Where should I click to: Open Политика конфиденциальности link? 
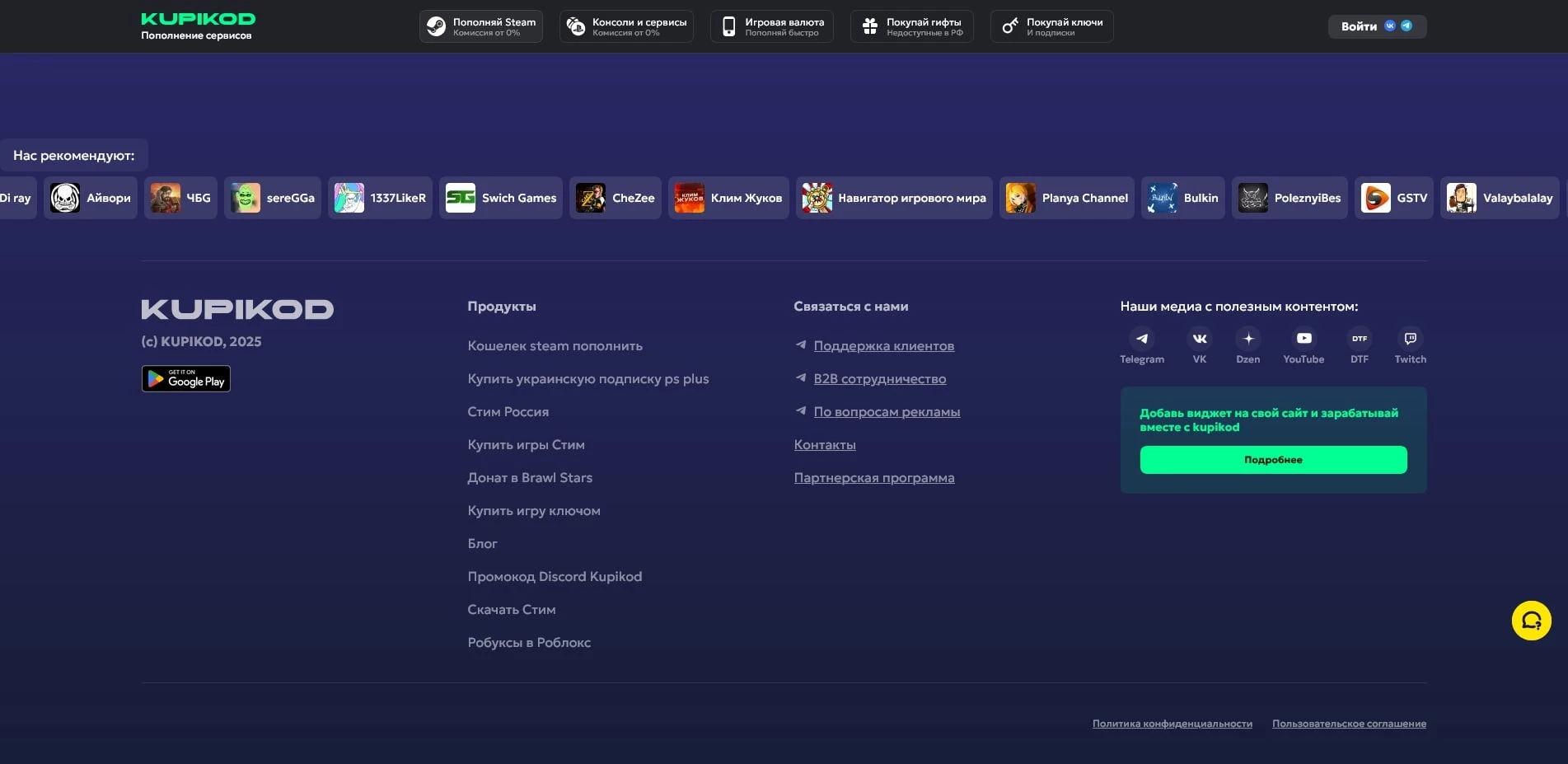1172,724
